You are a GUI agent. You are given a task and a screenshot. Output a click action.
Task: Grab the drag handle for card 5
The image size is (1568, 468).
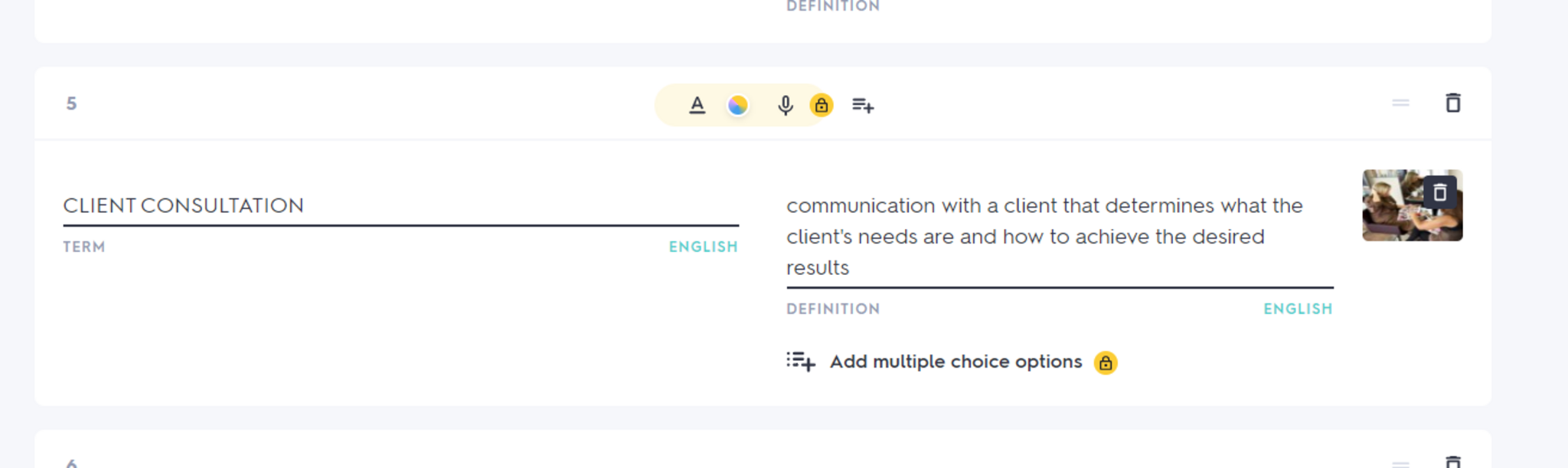click(1400, 103)
